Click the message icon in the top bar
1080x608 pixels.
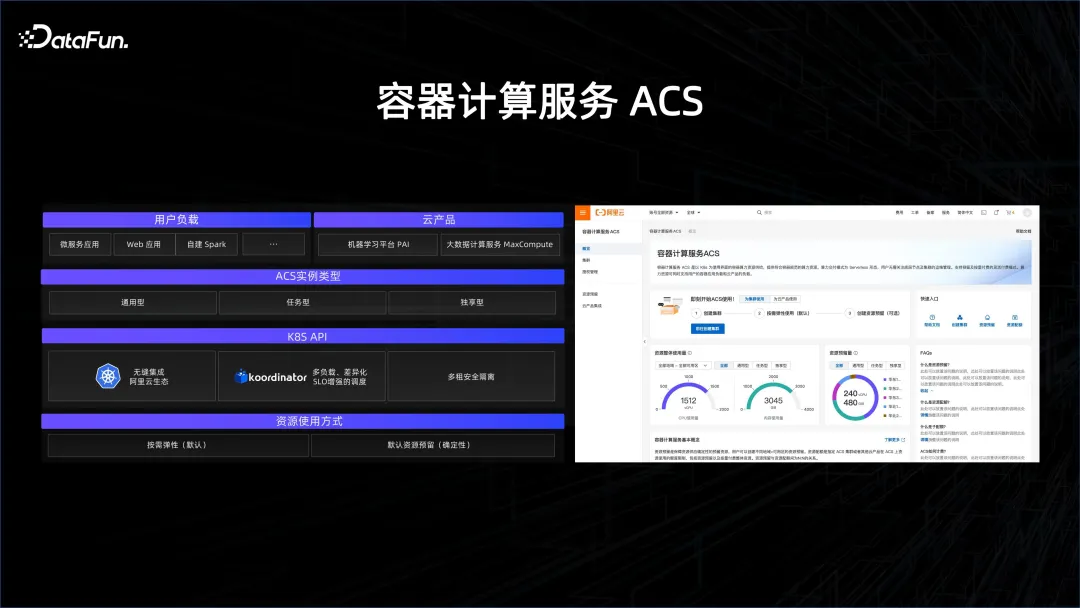(x=984, y=211)
